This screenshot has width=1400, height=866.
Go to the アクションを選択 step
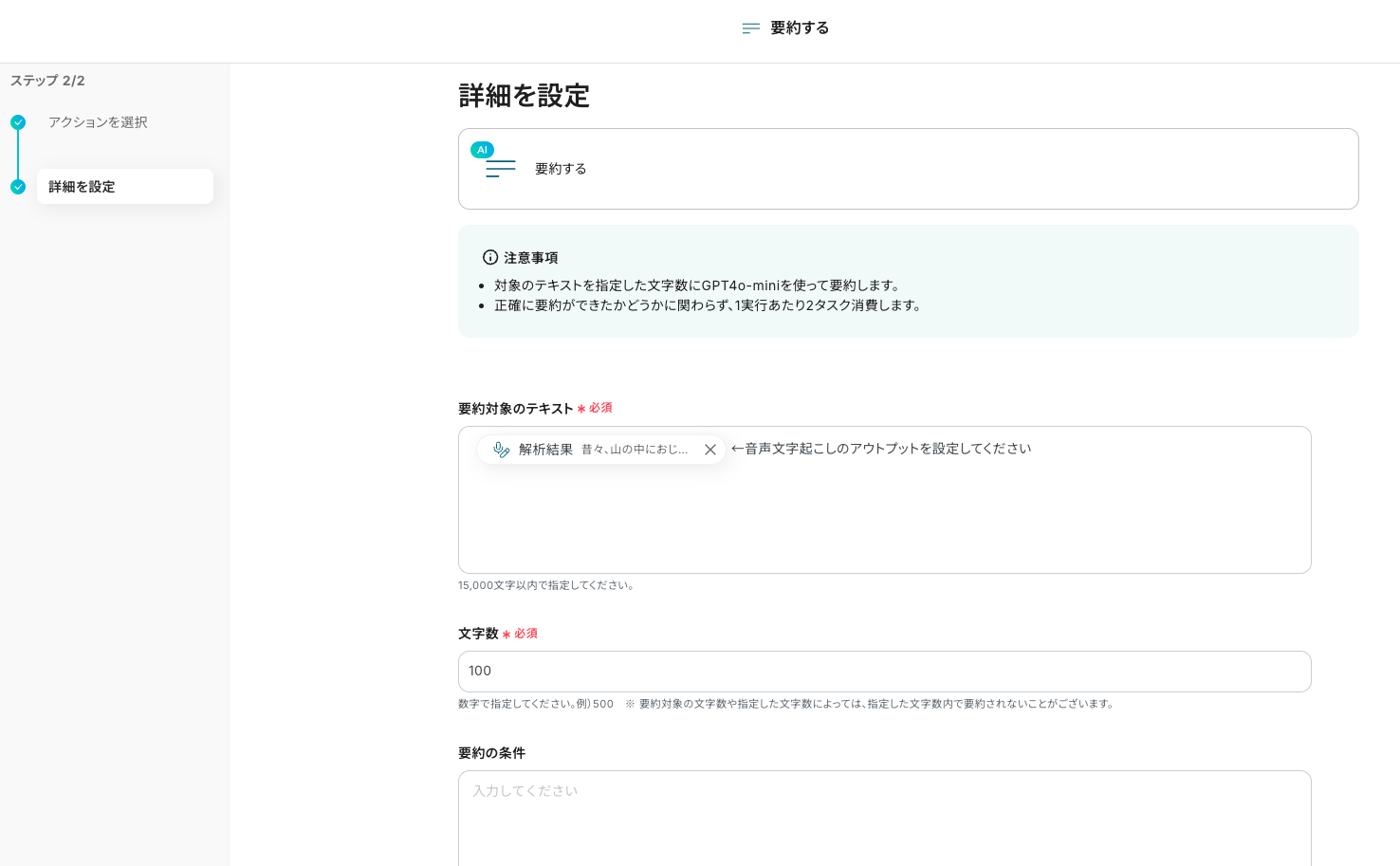(98, 122)
